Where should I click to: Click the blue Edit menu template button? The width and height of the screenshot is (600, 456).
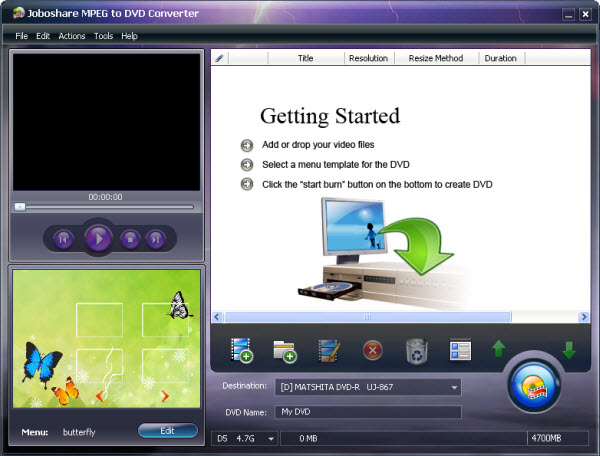click(168, 431)
